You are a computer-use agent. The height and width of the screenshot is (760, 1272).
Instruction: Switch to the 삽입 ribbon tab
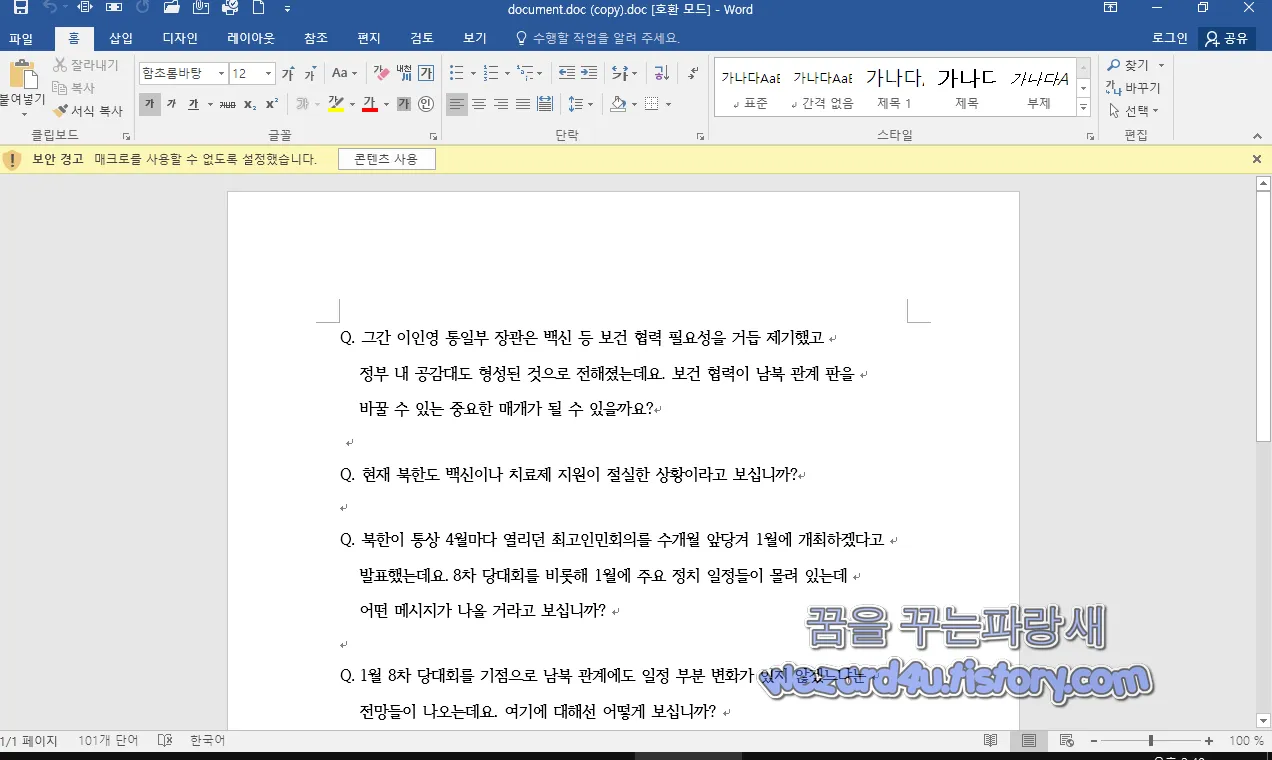pos(120,37)
